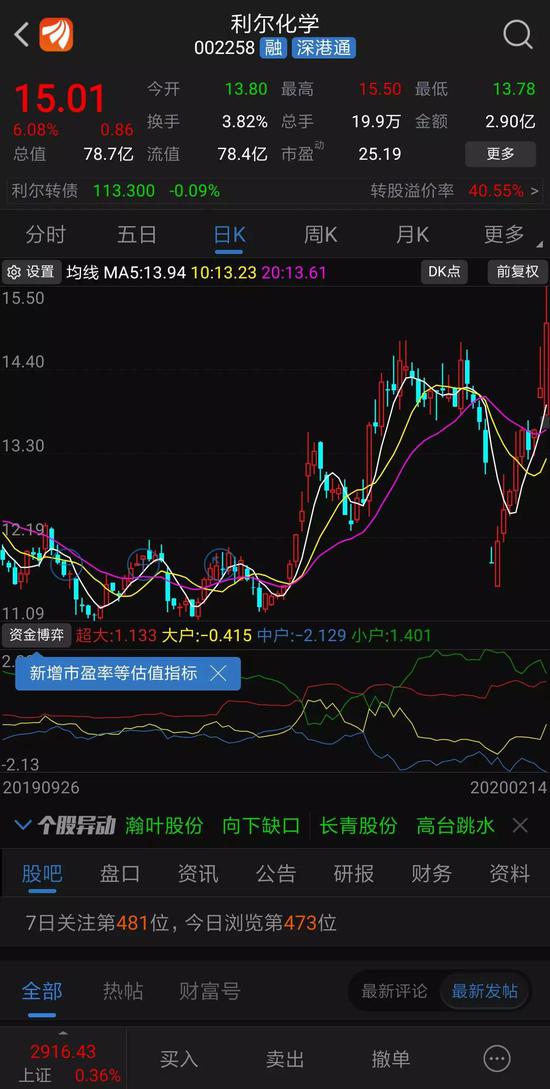Select the 财富号 posts filter
Viewport: 550px width, 1089px height.
click(x=210, y=991)
